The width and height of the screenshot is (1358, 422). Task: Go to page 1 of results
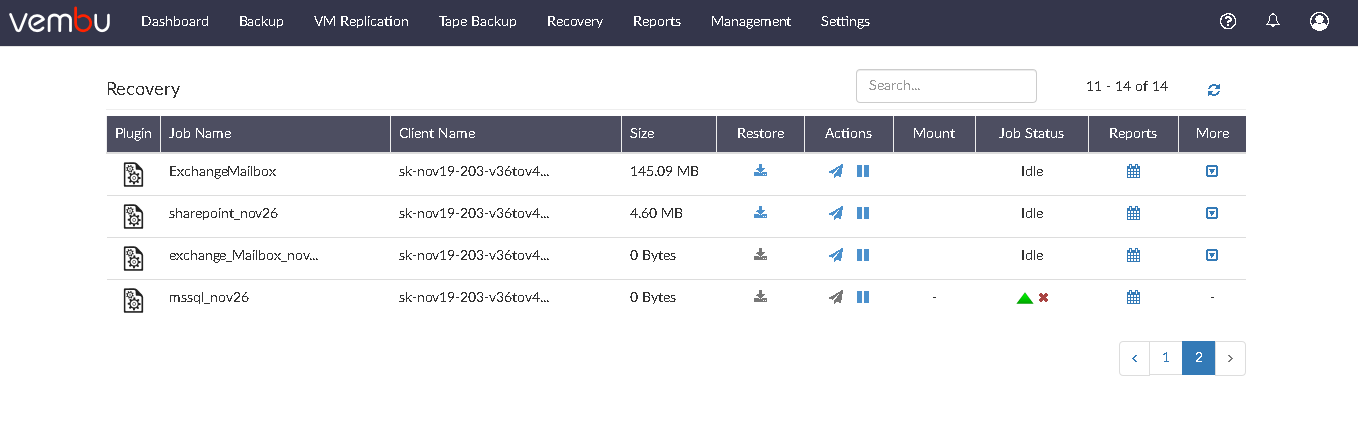click(1166, 358)
